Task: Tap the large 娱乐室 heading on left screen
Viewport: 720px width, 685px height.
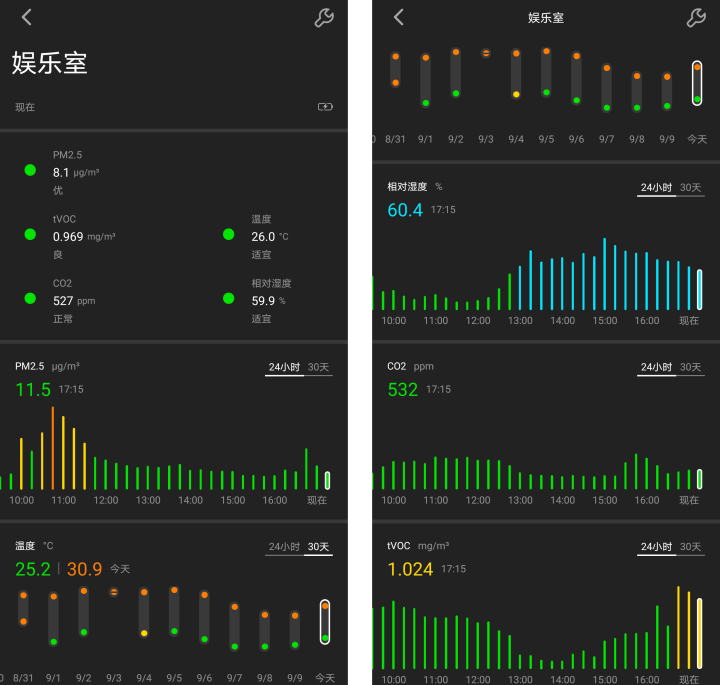Action: click(50, 63)
